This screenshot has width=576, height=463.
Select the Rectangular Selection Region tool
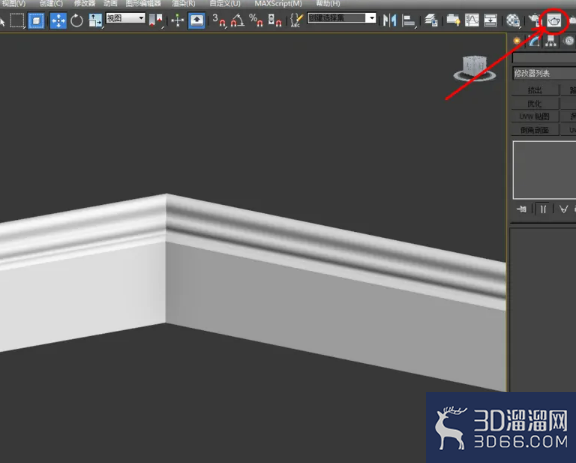pyautogui.click(x=17, y=20)
